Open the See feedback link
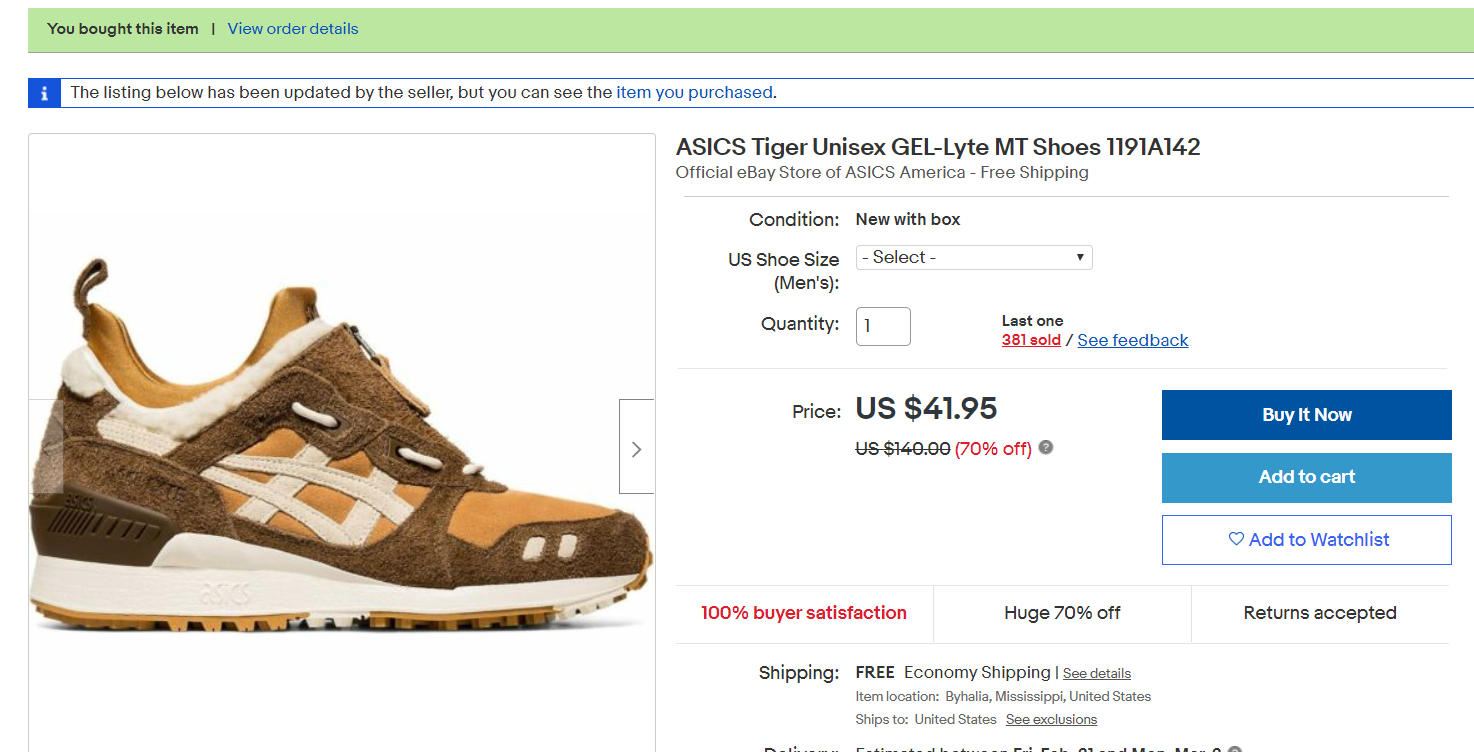 click(x=1133, y=340)
